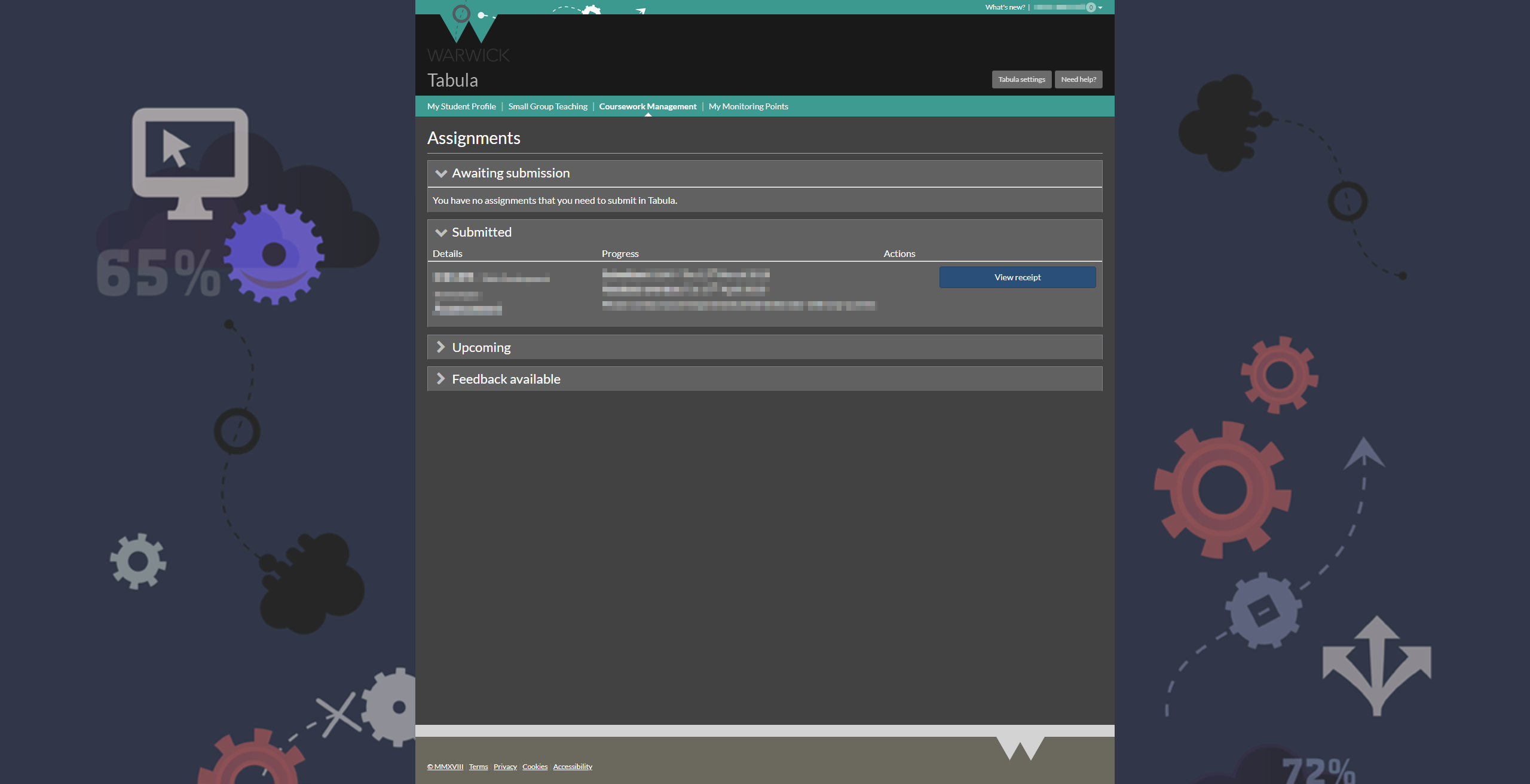The width and height of the screenshot is (1530, 784).
Task: Collapse the Awaiting submission section chevron
Action: [441, 174]
